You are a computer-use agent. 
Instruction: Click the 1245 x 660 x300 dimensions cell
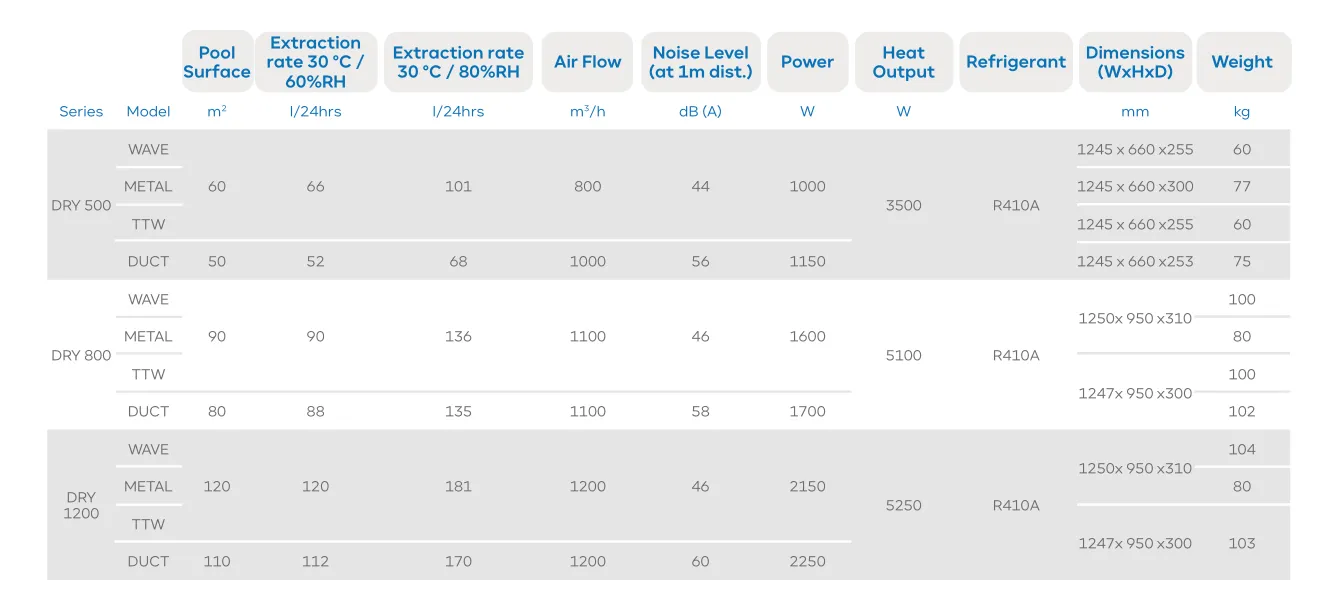pyautogui.click(x=1135, y=187)
